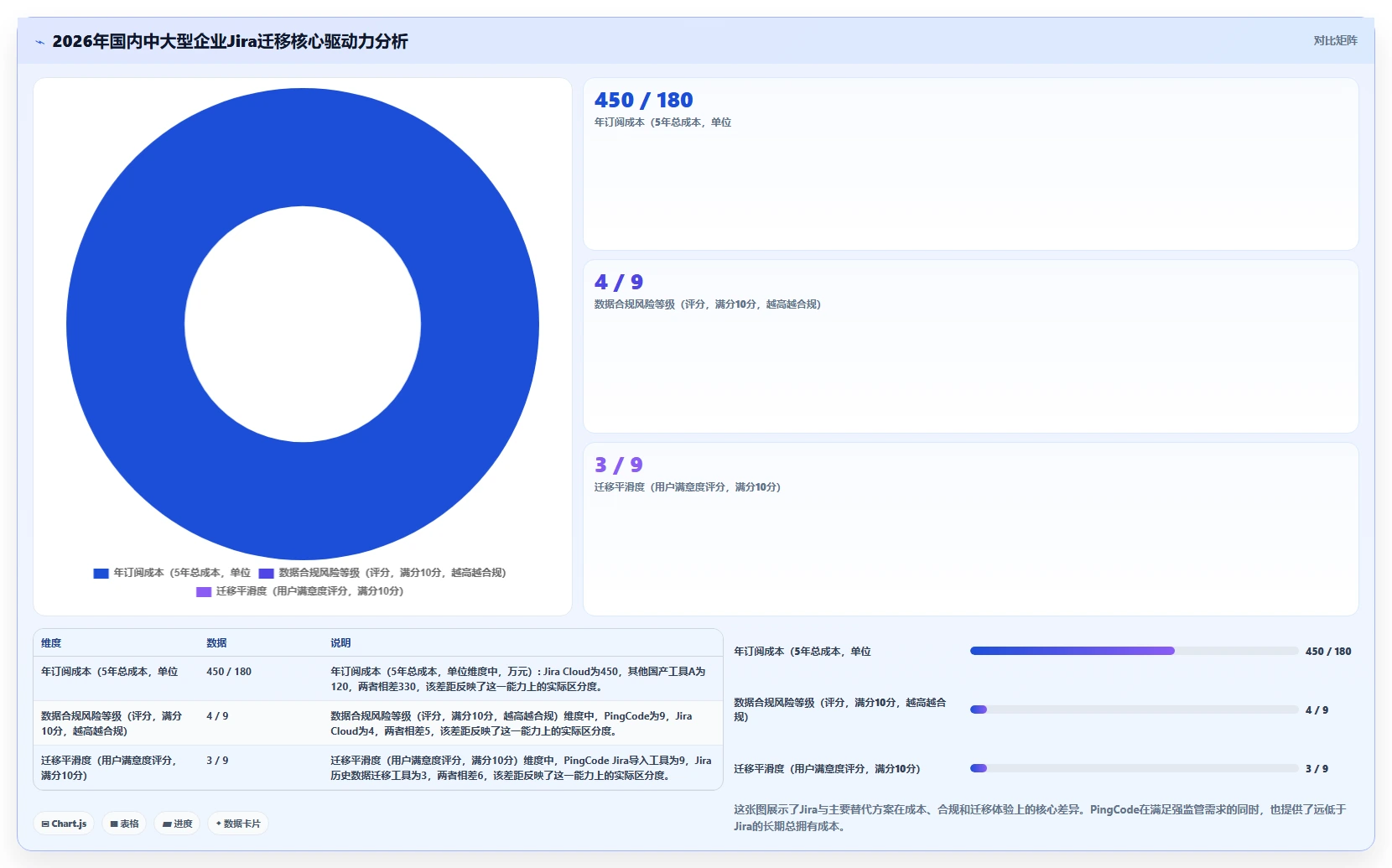Click the small icon before the dashboard title

click(x=39, y=42)
